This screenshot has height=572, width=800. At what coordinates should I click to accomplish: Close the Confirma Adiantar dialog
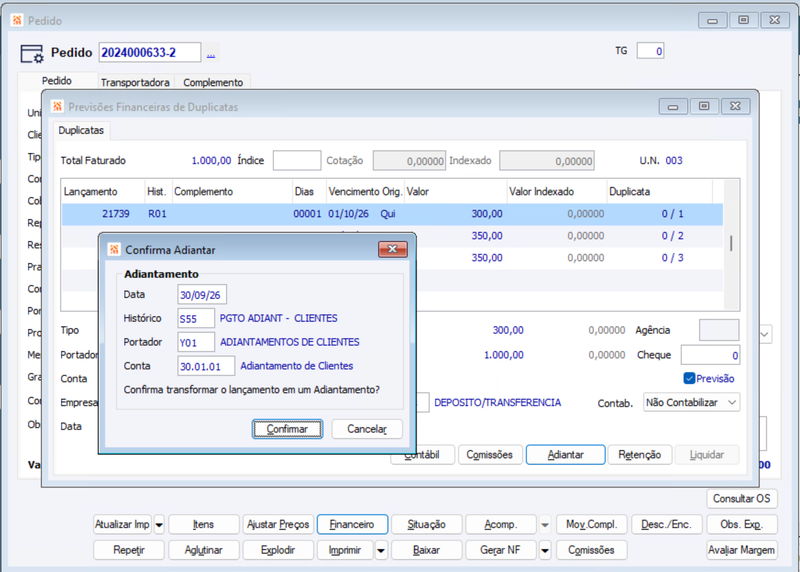392,249
